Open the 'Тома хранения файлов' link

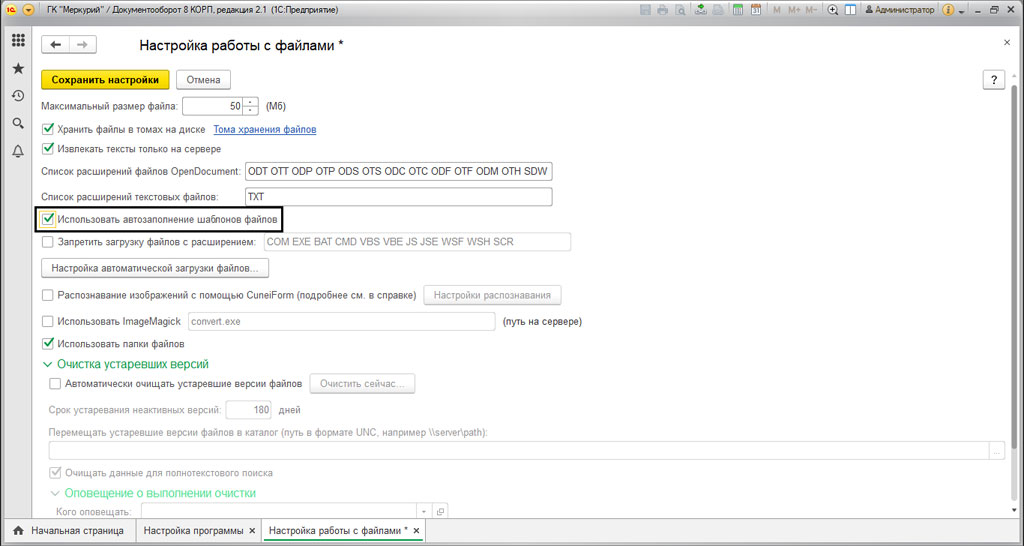tap(264, 130)
